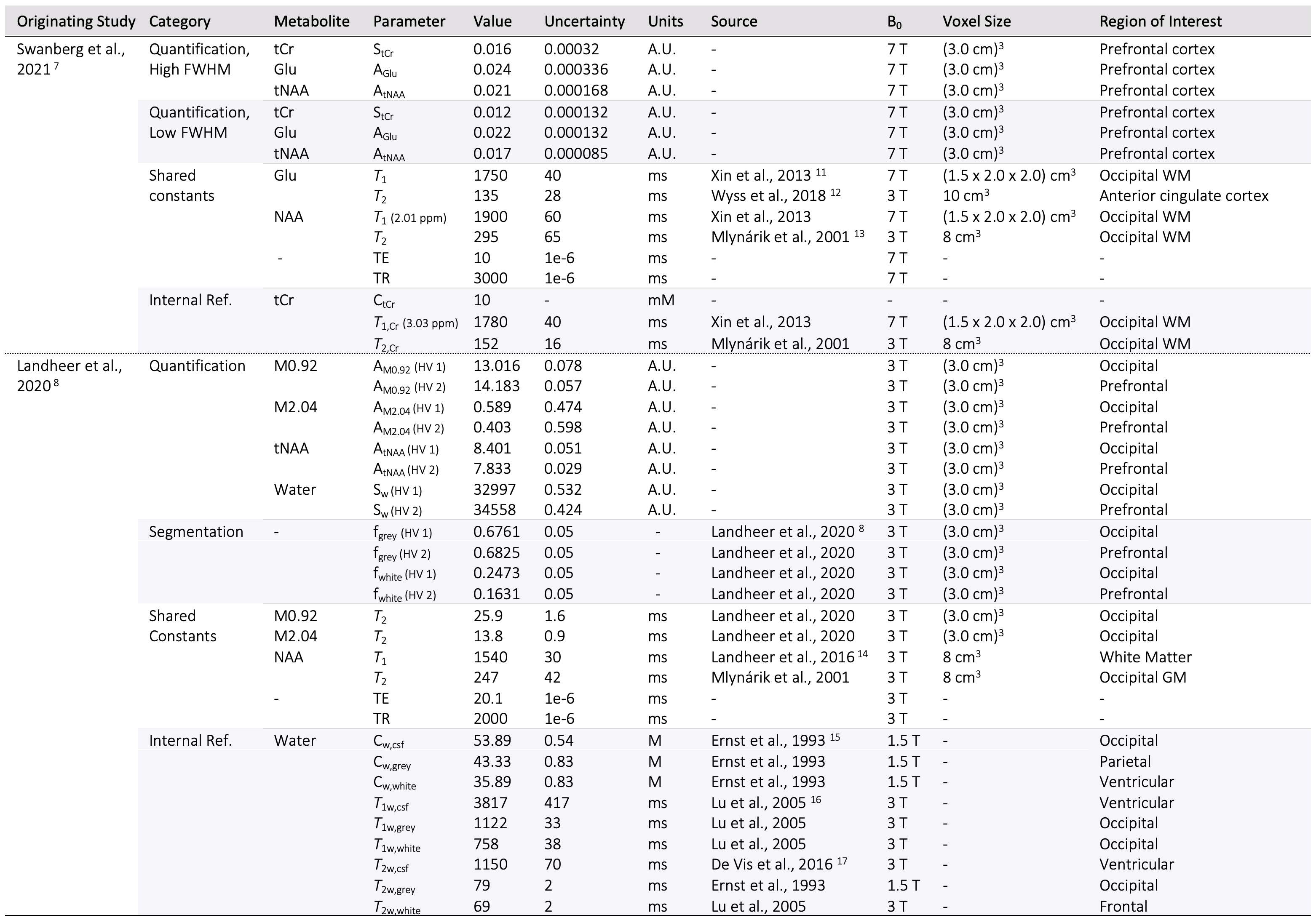Click the De Vis et al., 2016 citation
The image size is (1316, 923).
click(x=778, y=864)
